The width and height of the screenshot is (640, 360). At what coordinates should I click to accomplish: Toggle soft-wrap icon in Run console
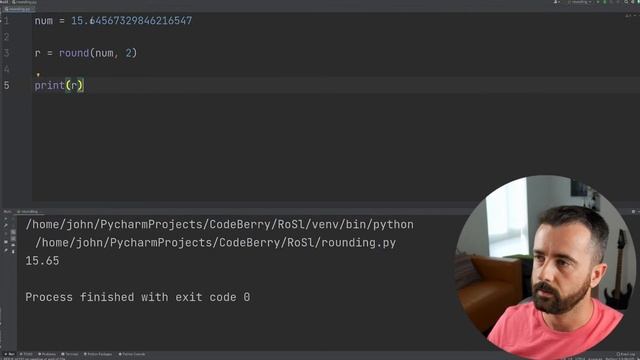click(13, 232)
